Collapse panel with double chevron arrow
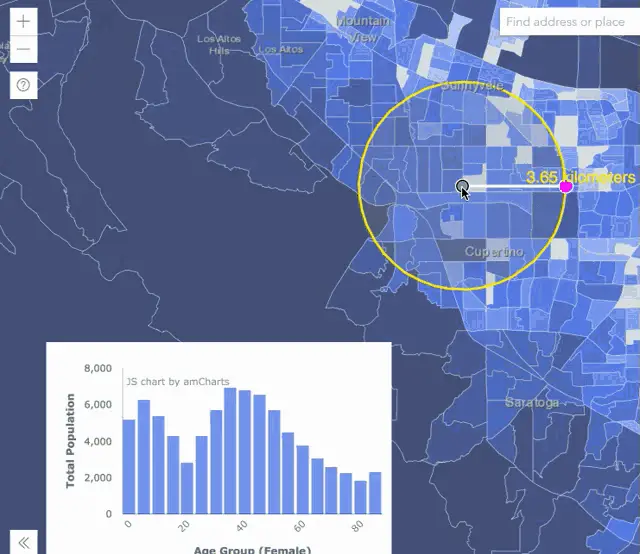Image resolution: width=640 pixels, height=554 pixels. (x=24, y=542)
